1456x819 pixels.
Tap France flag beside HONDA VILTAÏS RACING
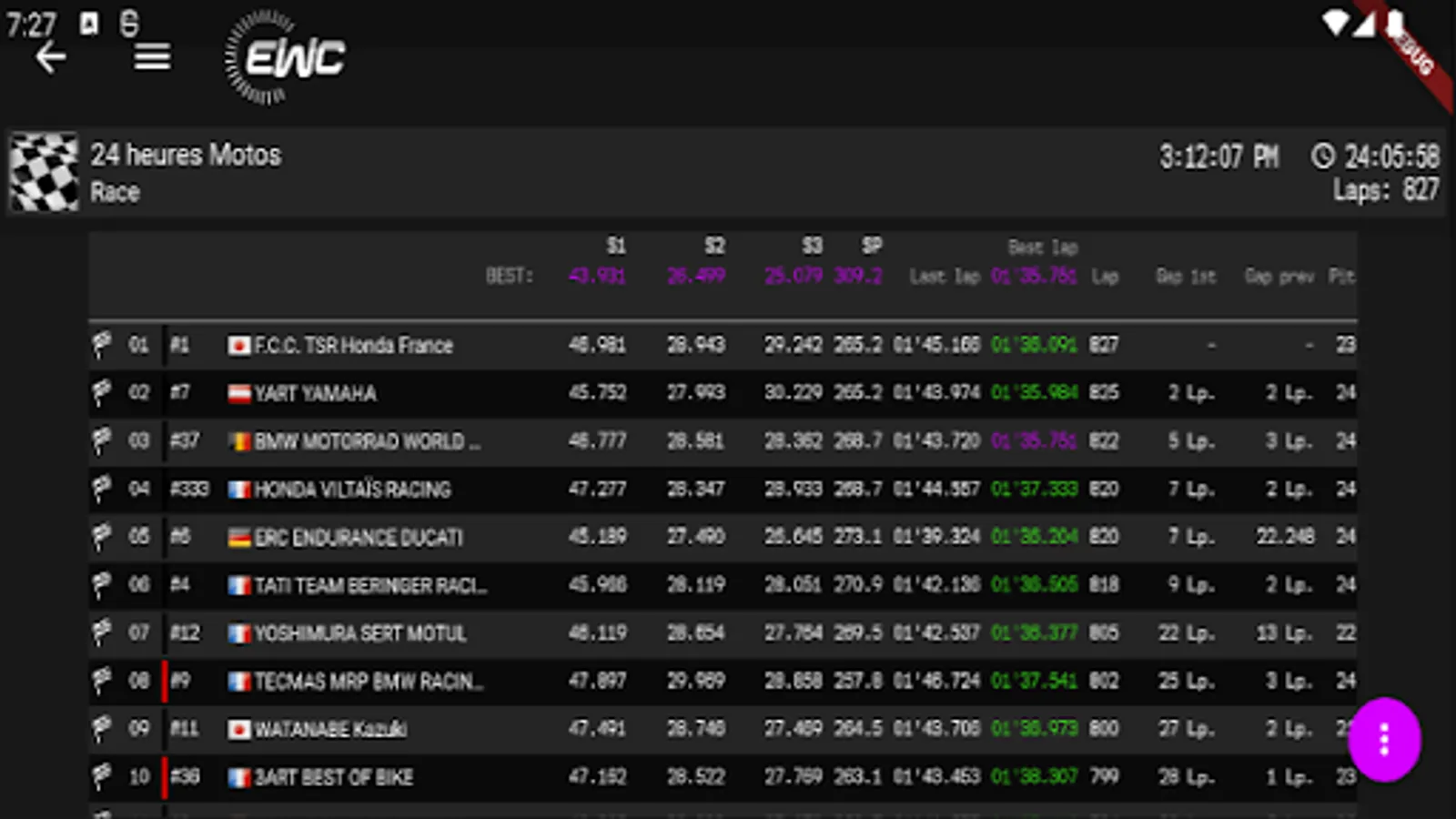(239, 490)
